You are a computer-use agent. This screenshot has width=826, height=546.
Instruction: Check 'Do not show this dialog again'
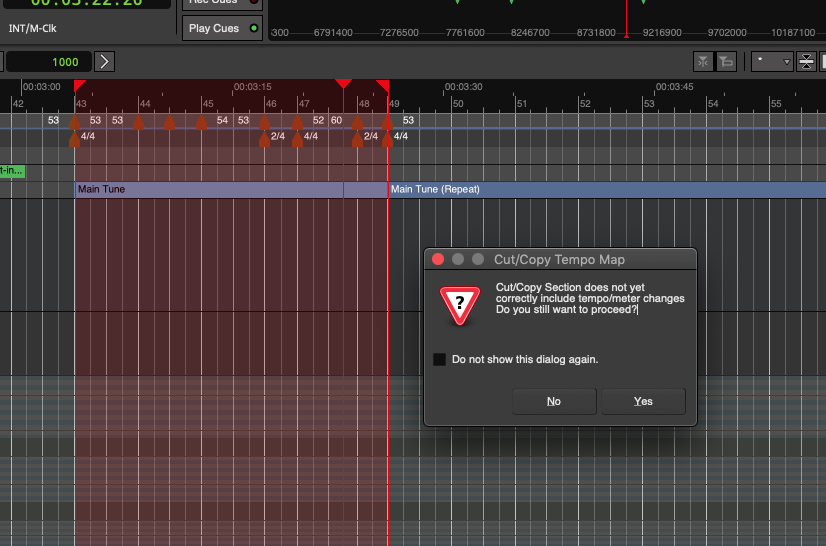pyautogui.click(x=440, y=359)
